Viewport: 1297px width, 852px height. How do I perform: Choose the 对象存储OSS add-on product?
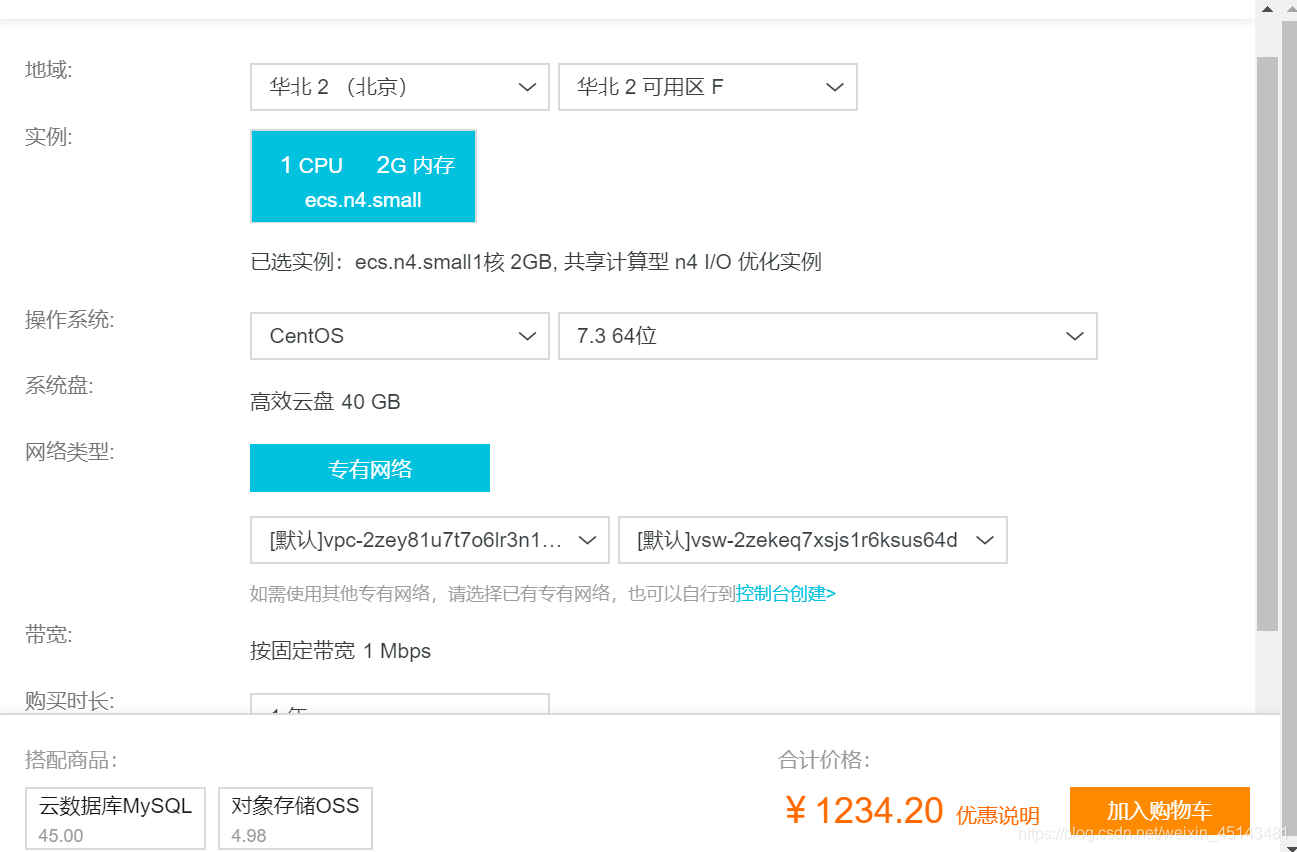pyautogui.click(x=295, y=818)
